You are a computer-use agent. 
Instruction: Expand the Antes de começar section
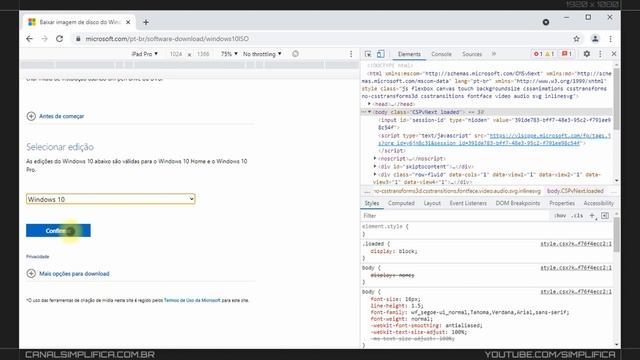coord(55,116)
